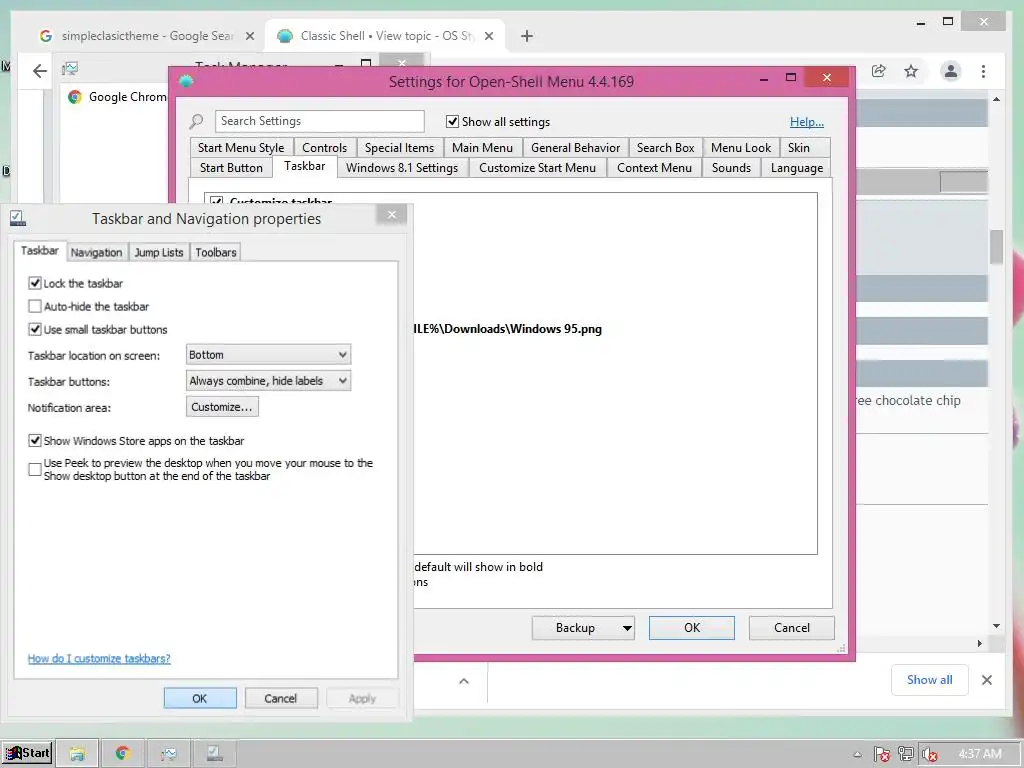Focus the Search Settings input field
This screenshot has width=1024, height=768.
tap(319, 121)
